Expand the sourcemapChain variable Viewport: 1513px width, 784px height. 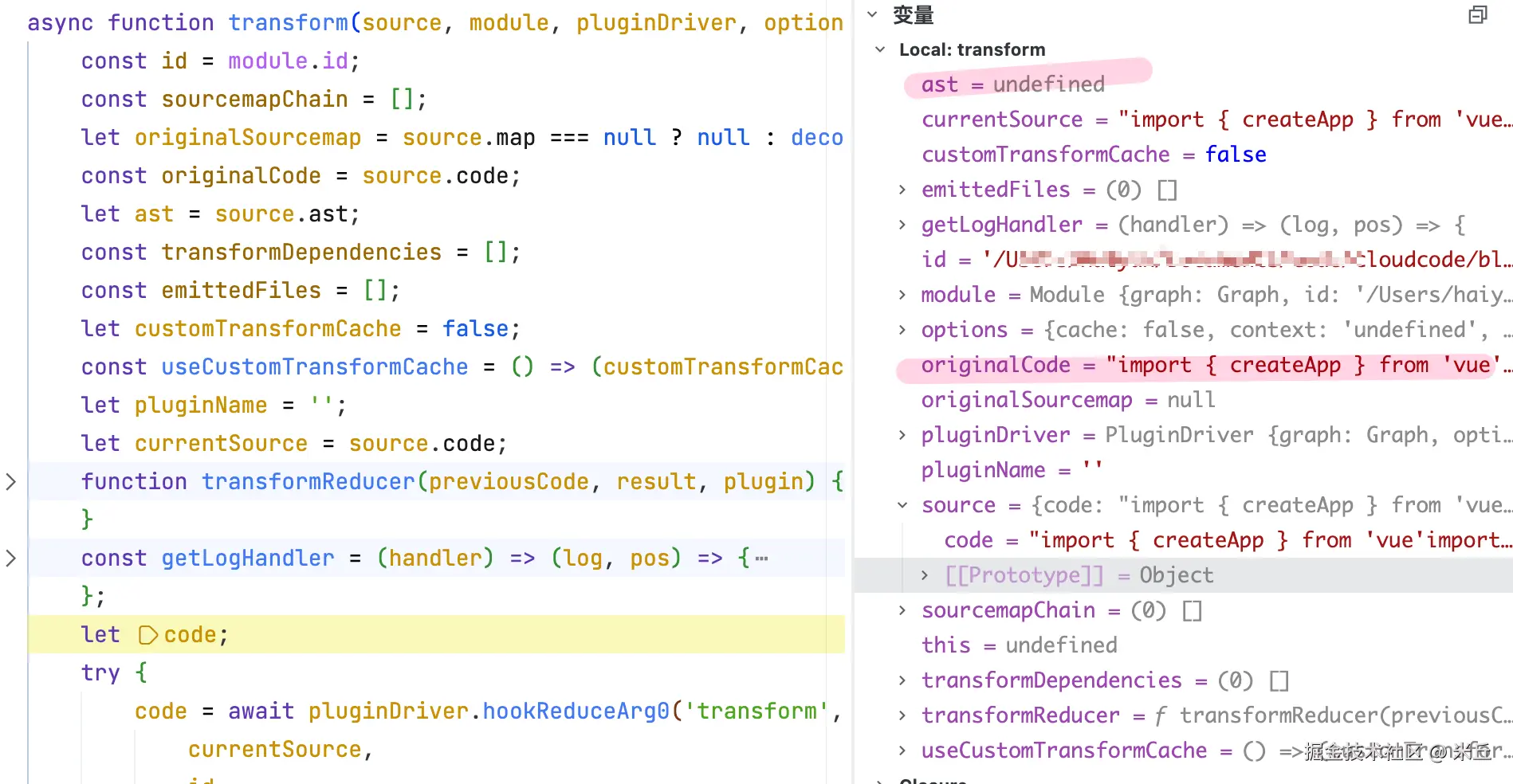coord(902,610)
